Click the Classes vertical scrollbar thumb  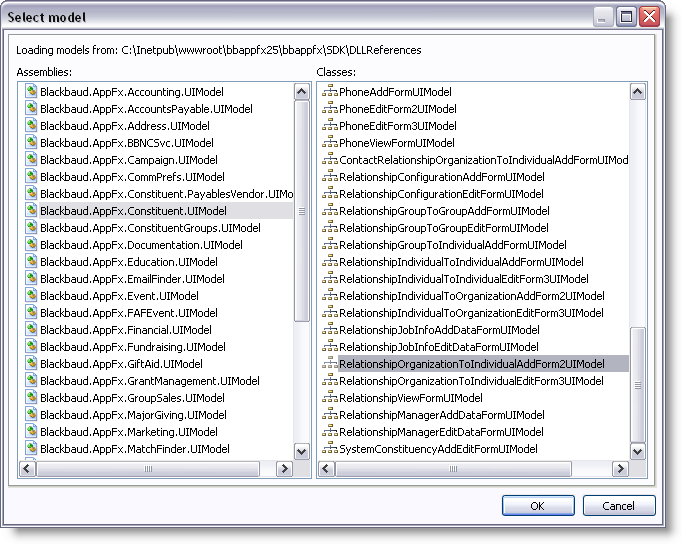pyautogui.click(x=638, y=385)
